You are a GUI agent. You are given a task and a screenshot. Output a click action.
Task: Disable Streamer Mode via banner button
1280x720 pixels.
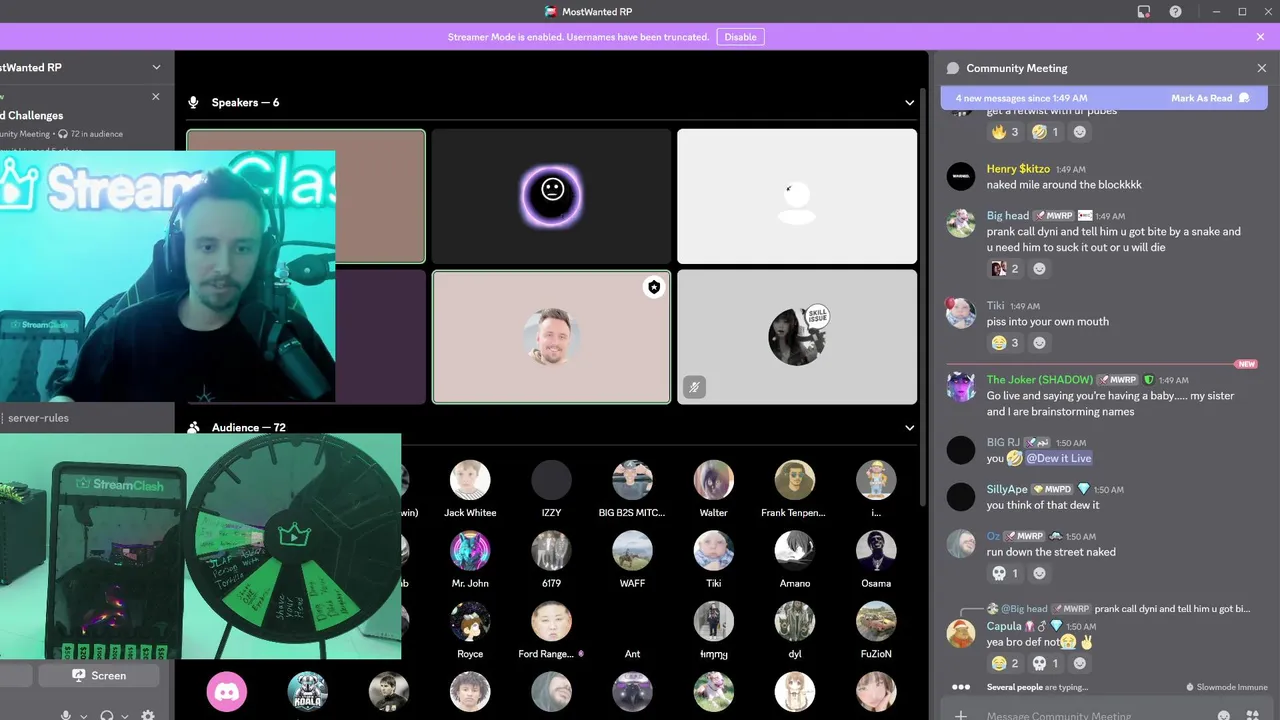click(x=740, y=37)
